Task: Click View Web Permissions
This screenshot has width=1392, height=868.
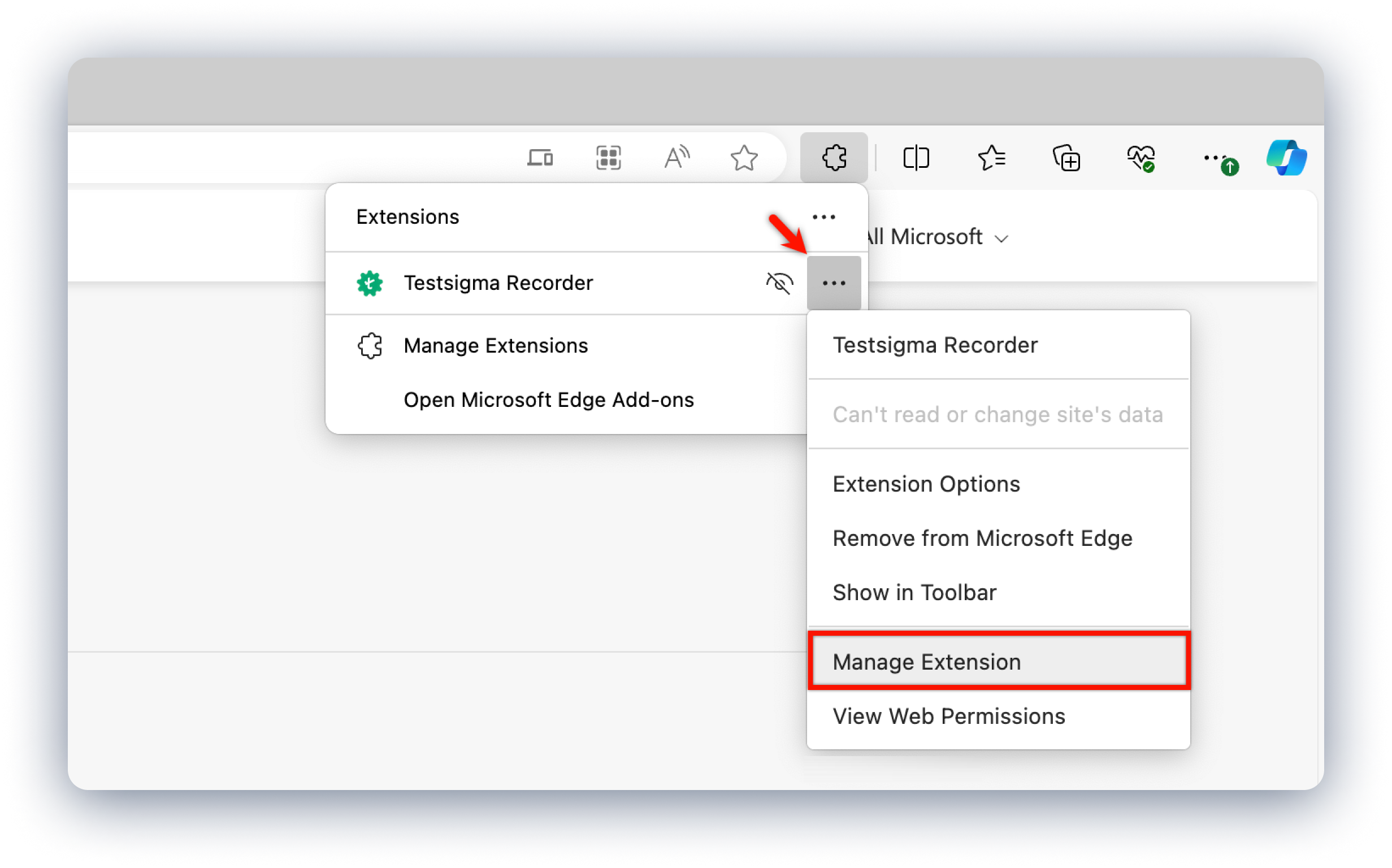Action: pos(949,716)
